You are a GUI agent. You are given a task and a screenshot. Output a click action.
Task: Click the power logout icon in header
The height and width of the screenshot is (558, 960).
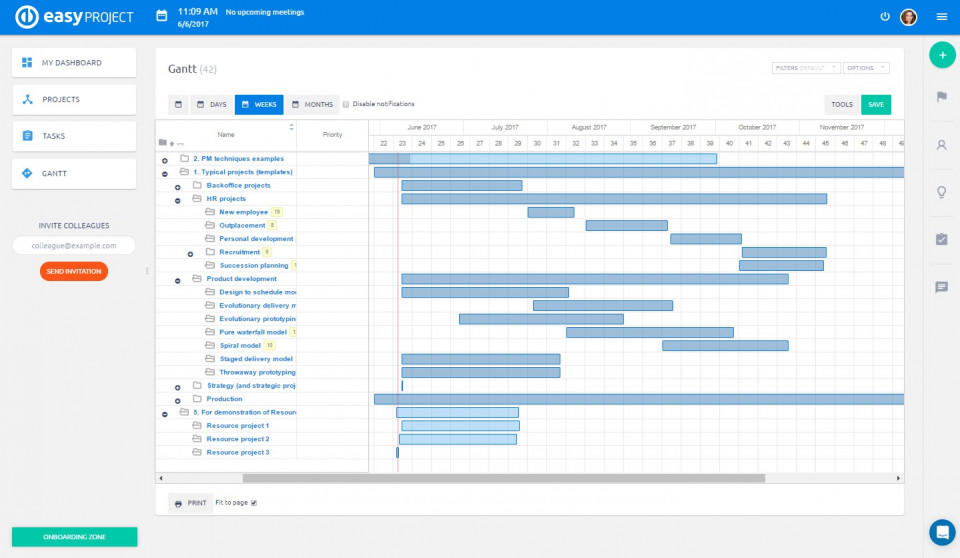click(885, 17)
